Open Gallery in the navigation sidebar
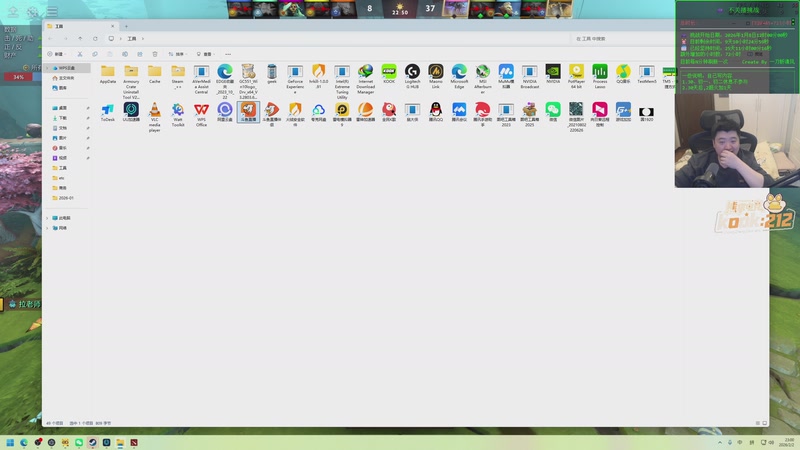 (60, 88)
